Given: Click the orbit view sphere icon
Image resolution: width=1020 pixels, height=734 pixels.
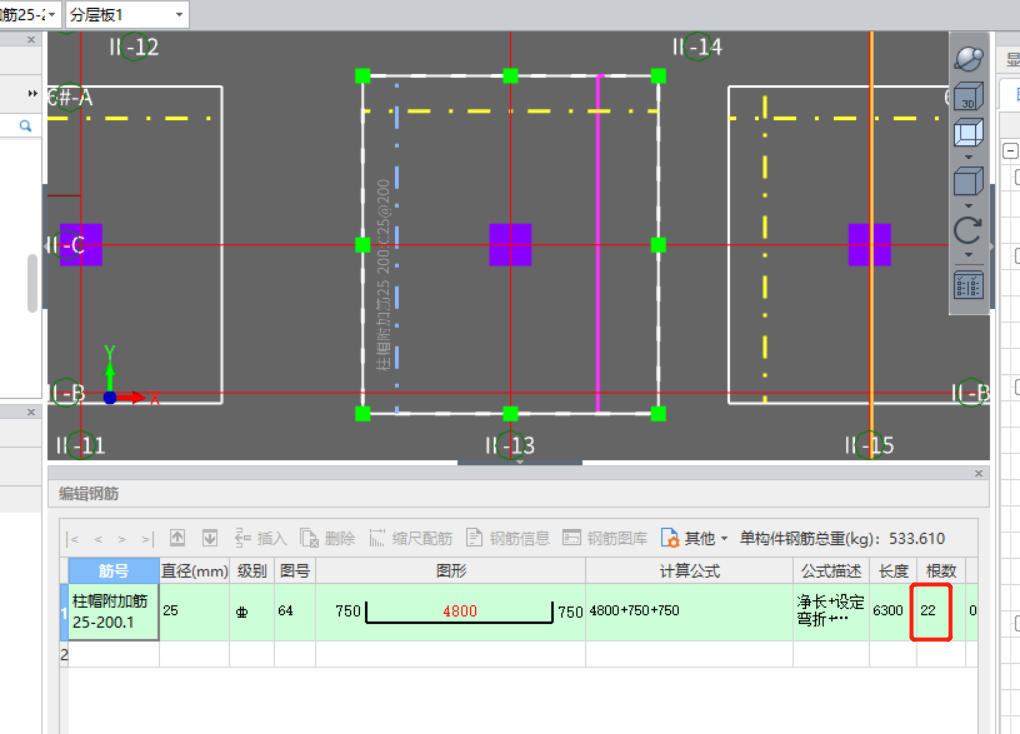Looking at the screenshot, I should [x=968, y=58].
